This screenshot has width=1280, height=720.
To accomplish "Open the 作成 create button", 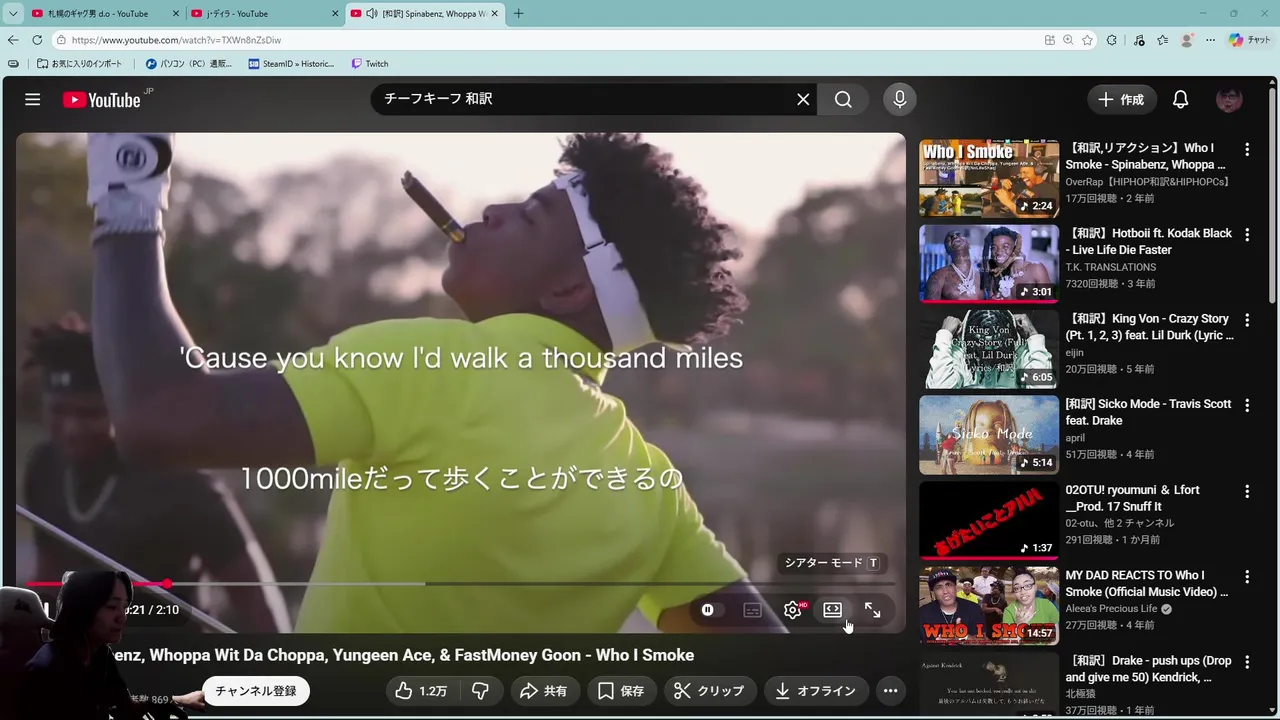I will click(x=1121, y=99).
